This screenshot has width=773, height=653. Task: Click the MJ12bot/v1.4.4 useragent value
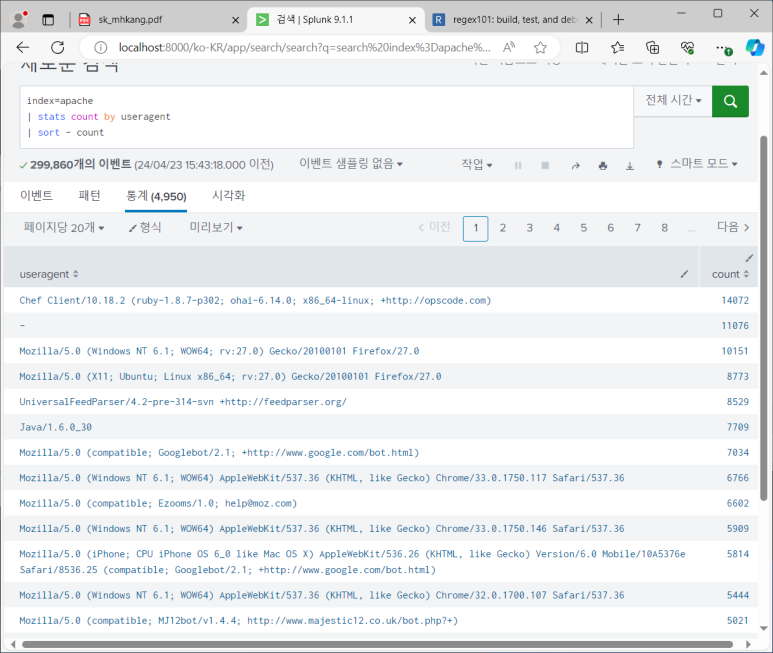(239, 621)
